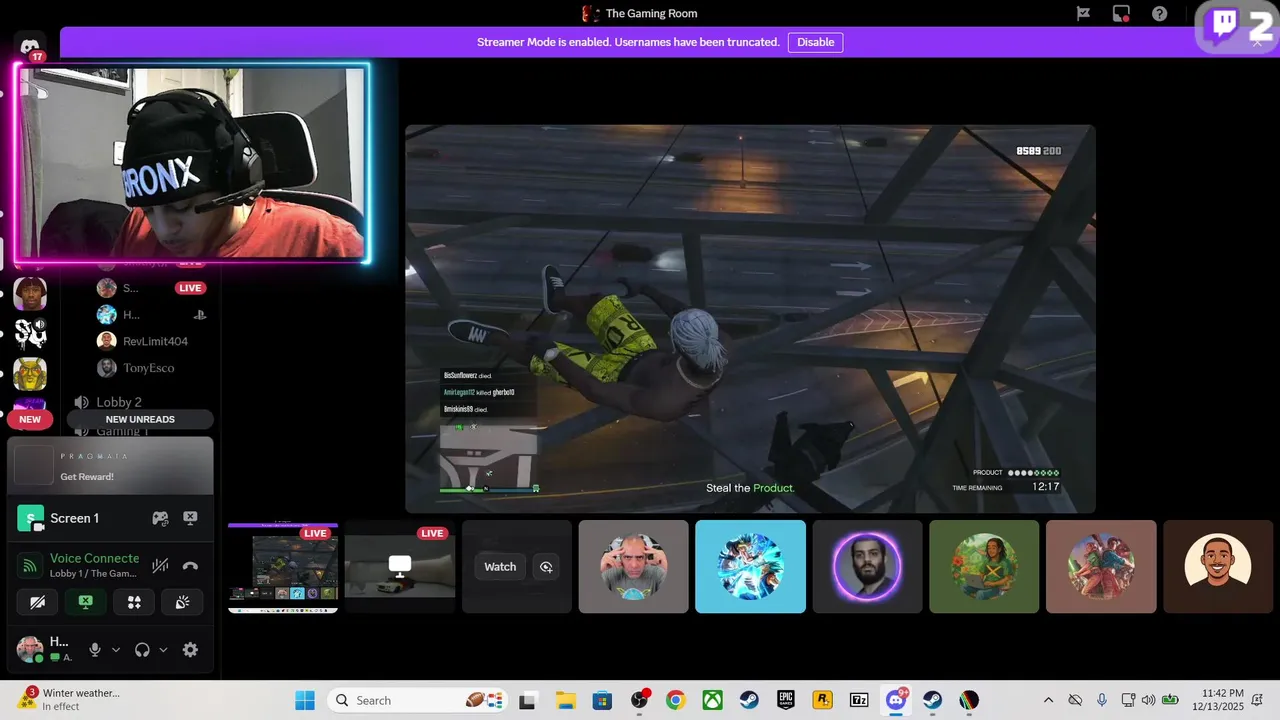Deafen audio with the headphones icon
This screenshot has height=720, width=1280.
click(x=142, y=650)
